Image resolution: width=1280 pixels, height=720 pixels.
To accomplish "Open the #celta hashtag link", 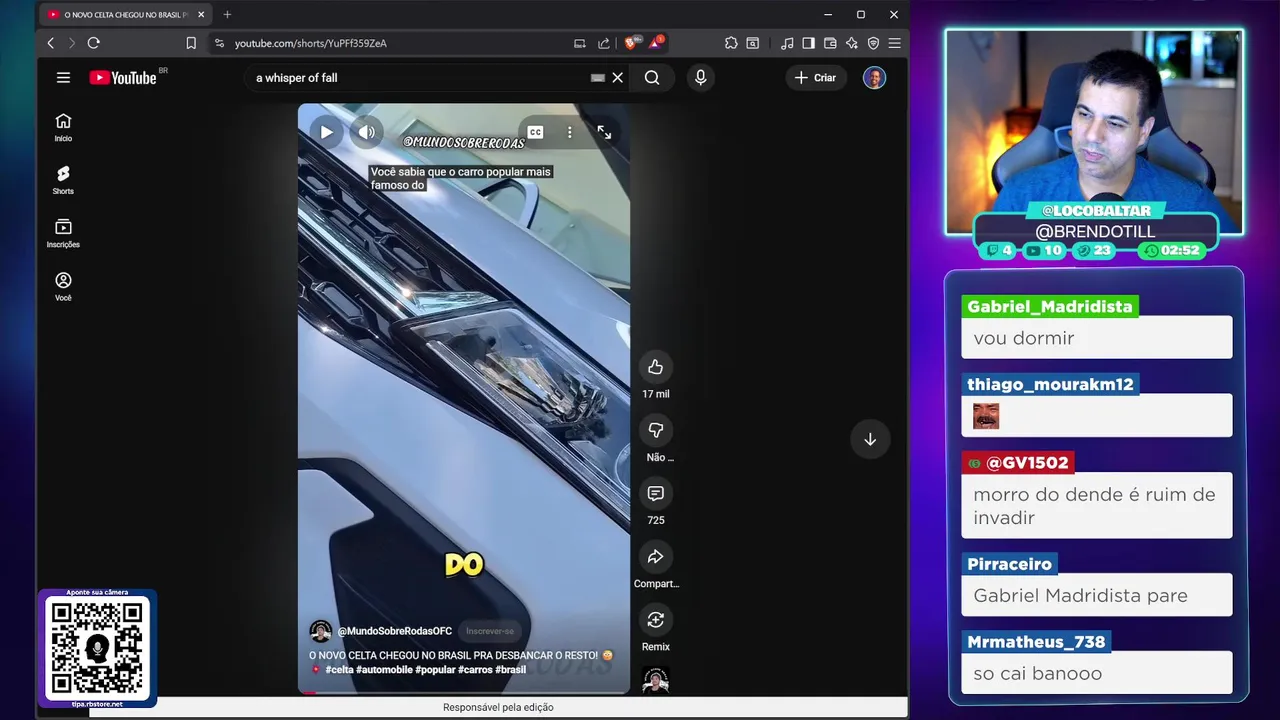I will pos(340,670).
